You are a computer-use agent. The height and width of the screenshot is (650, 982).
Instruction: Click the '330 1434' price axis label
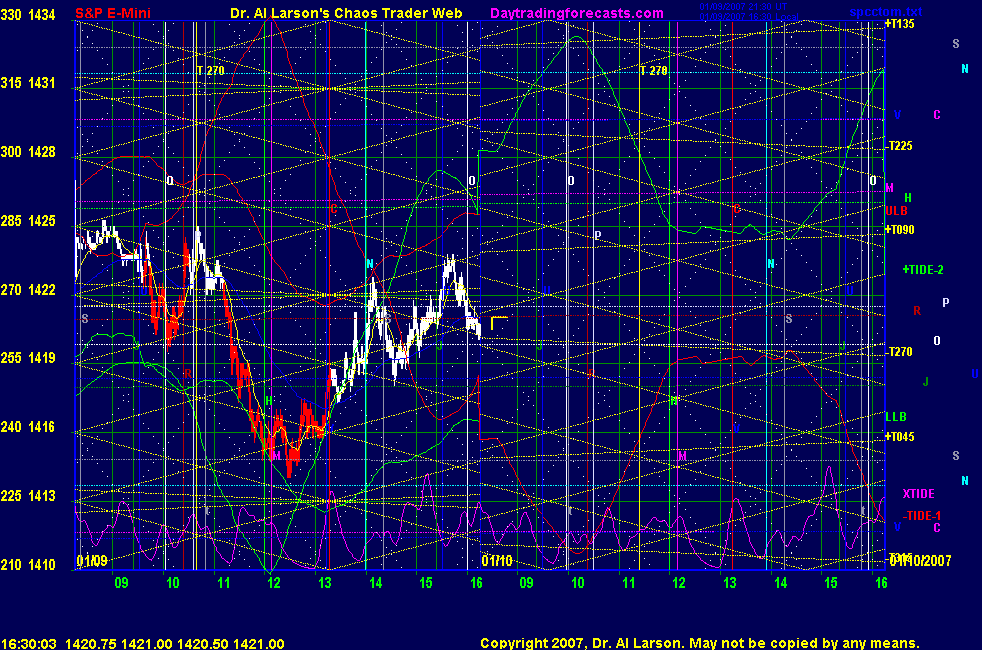pos(28,14)
